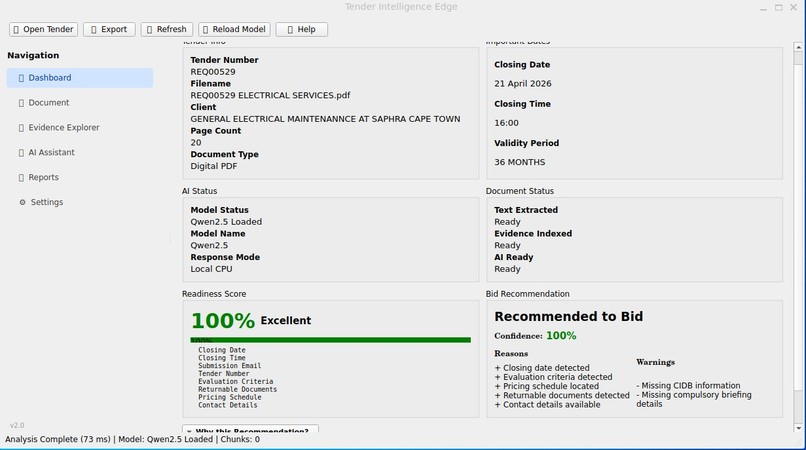Click the Reload Model button icon

tap(206, 30)
